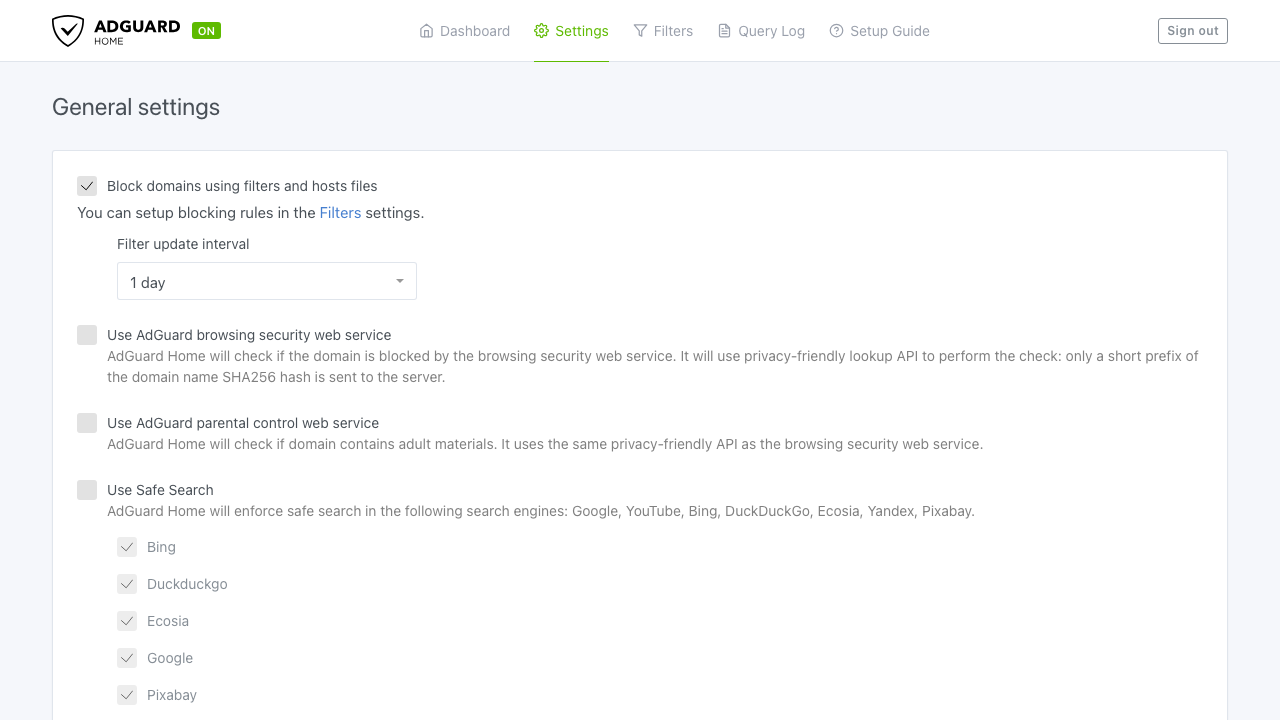Toggle the Pixabay safe search checkbox

(127, 695)
